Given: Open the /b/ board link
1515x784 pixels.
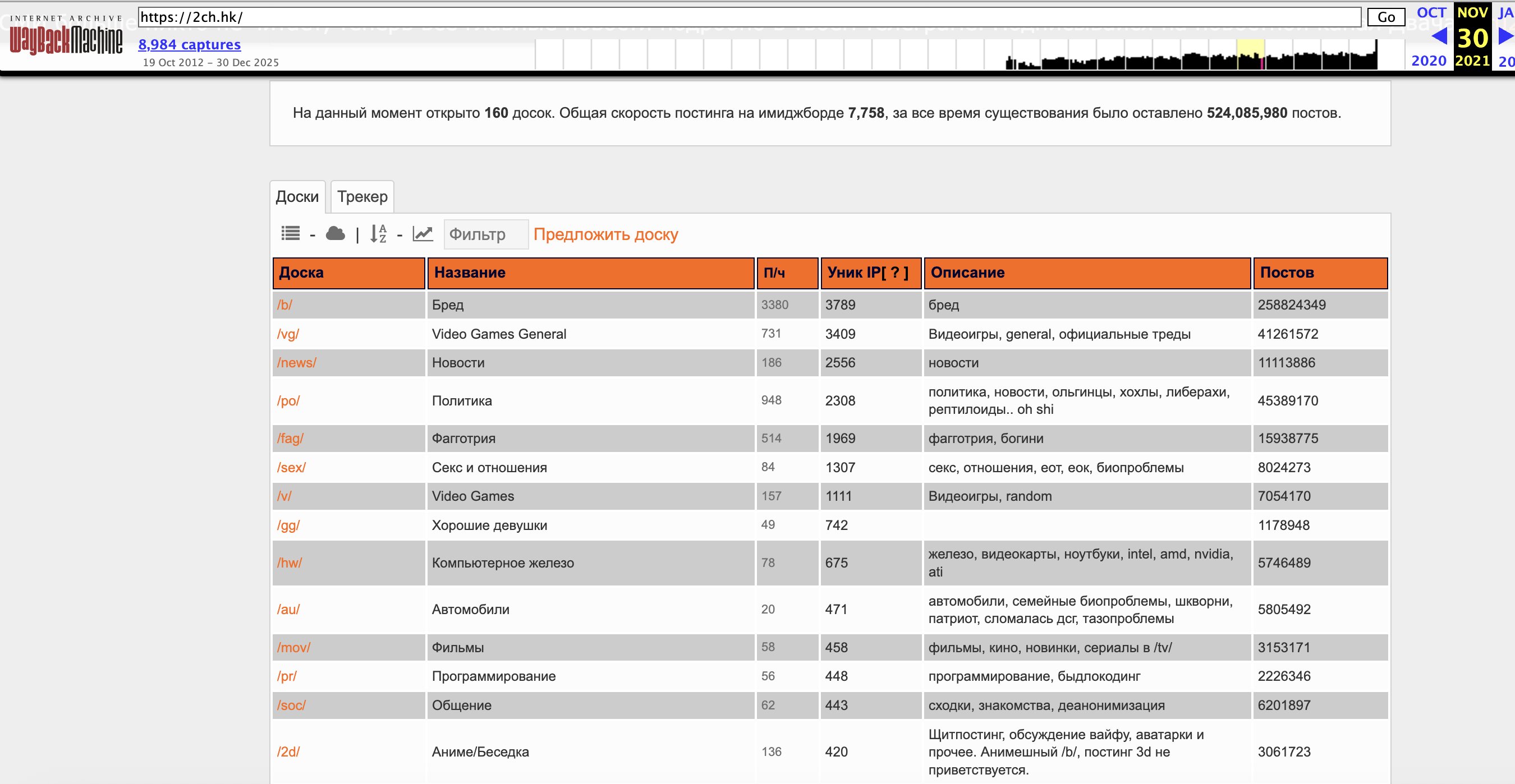Looking at the screenshot, I should (x=284, y=305).
